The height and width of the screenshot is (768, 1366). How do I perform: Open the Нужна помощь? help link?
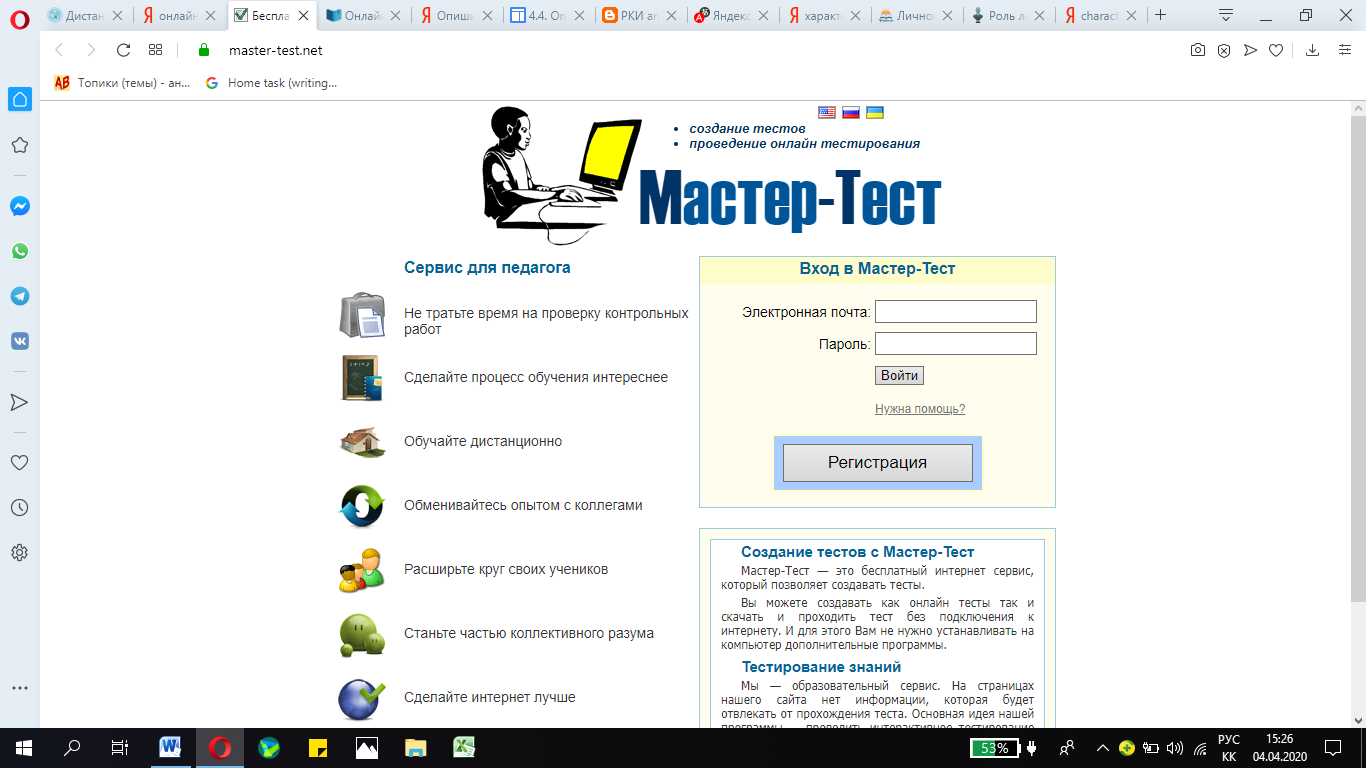pos(920,409)
